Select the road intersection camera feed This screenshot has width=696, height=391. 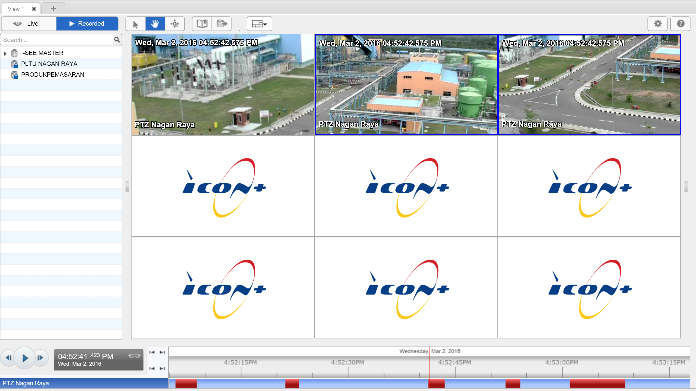pyautogui.click(x=589, y=85)
